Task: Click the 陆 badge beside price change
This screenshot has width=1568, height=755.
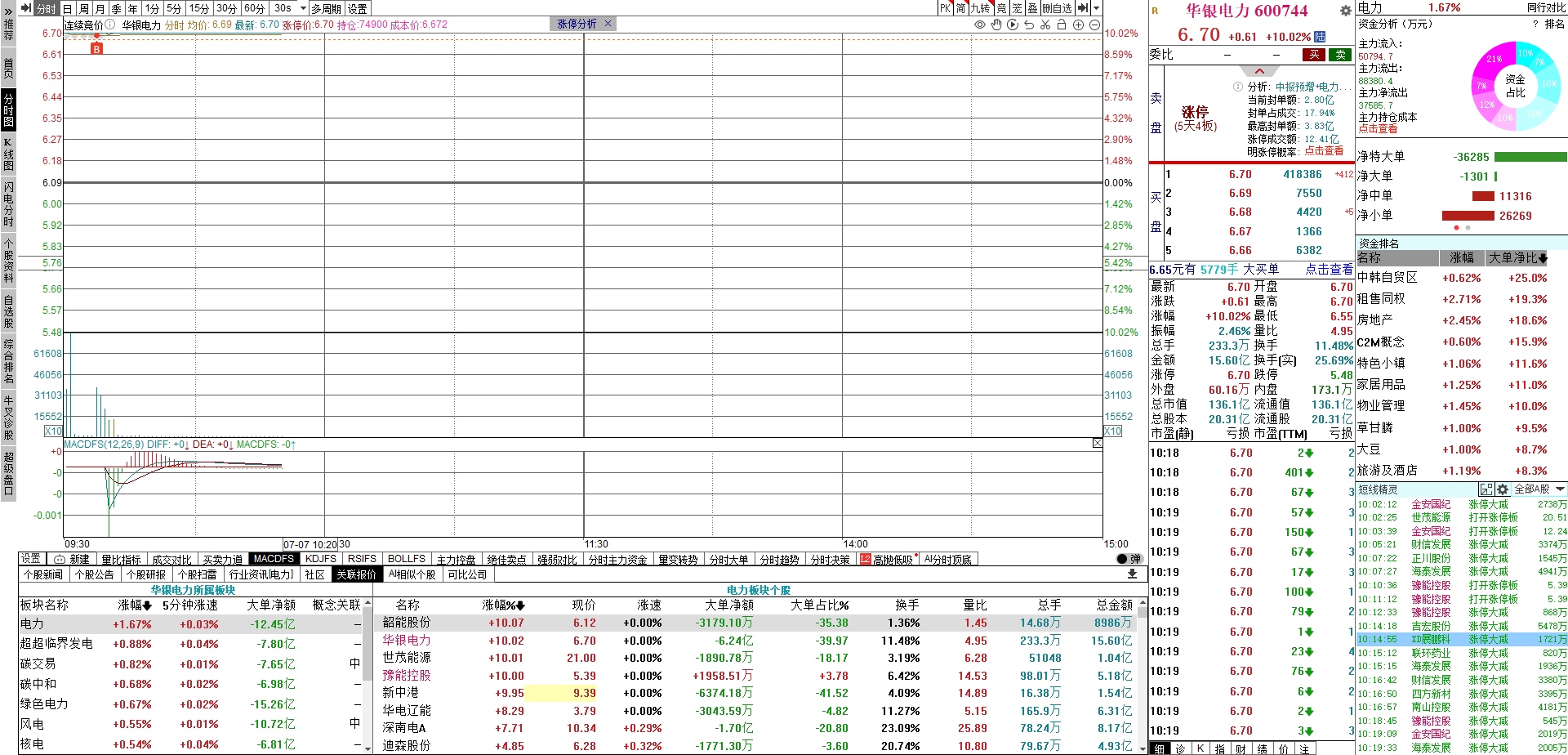Action: coord(1321,37)
